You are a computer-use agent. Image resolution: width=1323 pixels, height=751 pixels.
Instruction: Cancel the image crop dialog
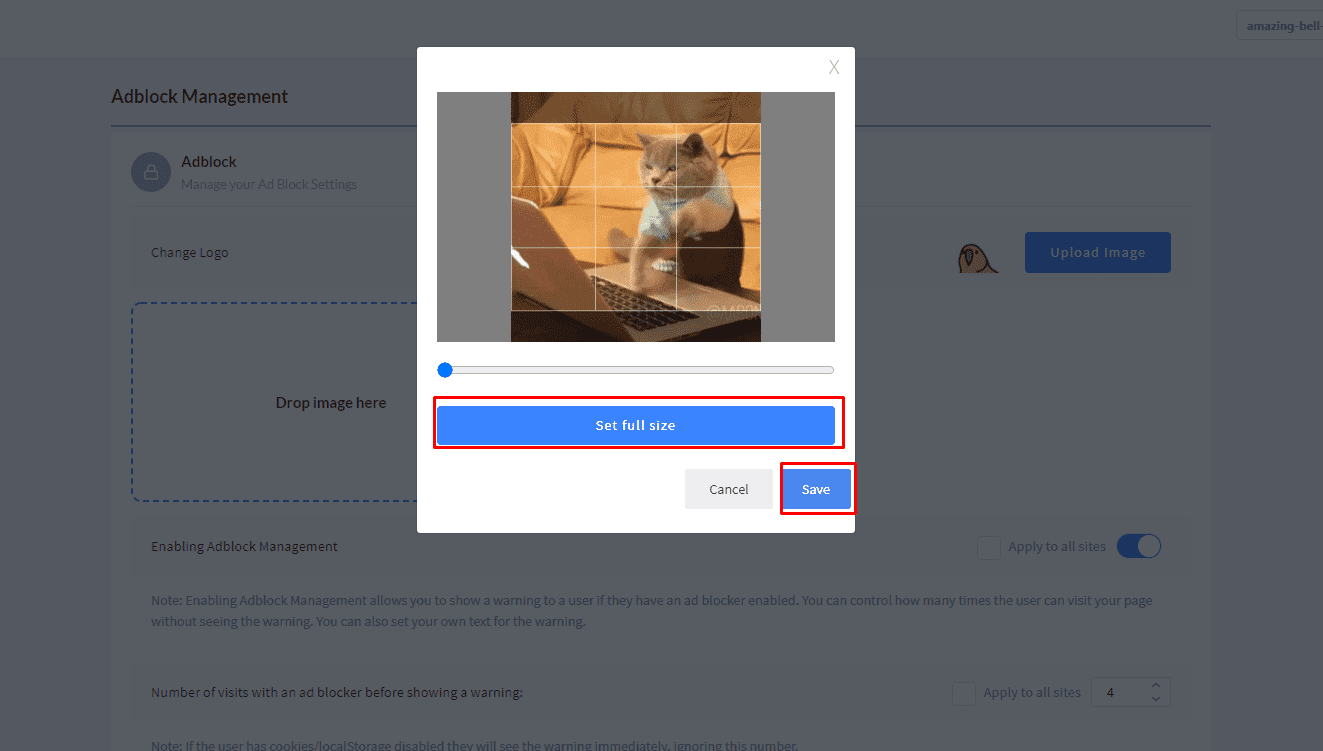729,489
